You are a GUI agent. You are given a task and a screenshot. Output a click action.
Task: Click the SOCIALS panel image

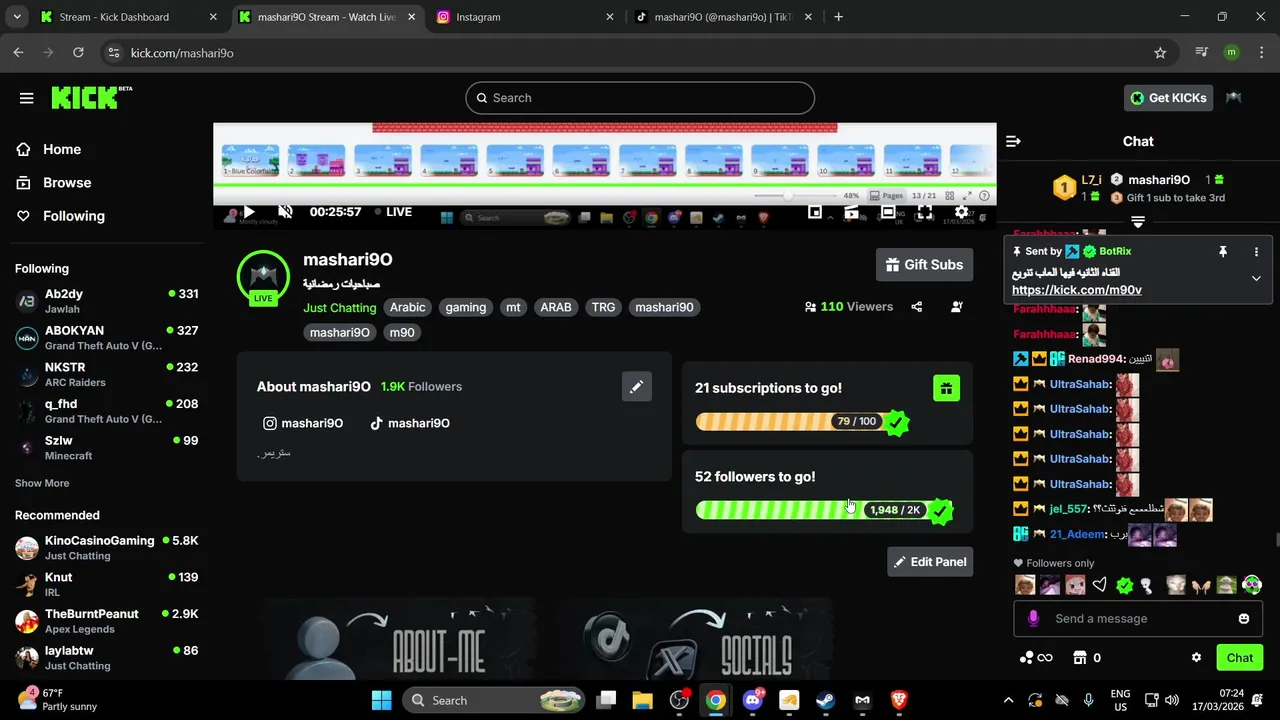coord(696,639)
